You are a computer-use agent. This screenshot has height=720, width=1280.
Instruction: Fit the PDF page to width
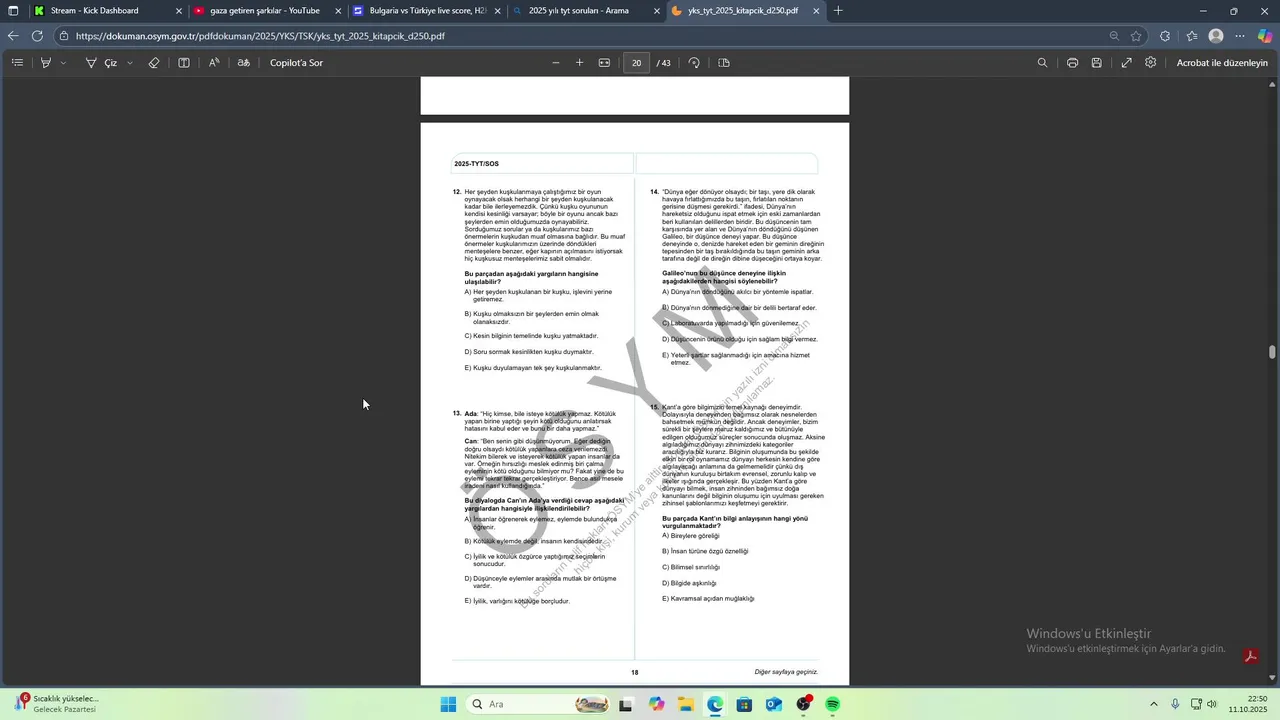604,63
